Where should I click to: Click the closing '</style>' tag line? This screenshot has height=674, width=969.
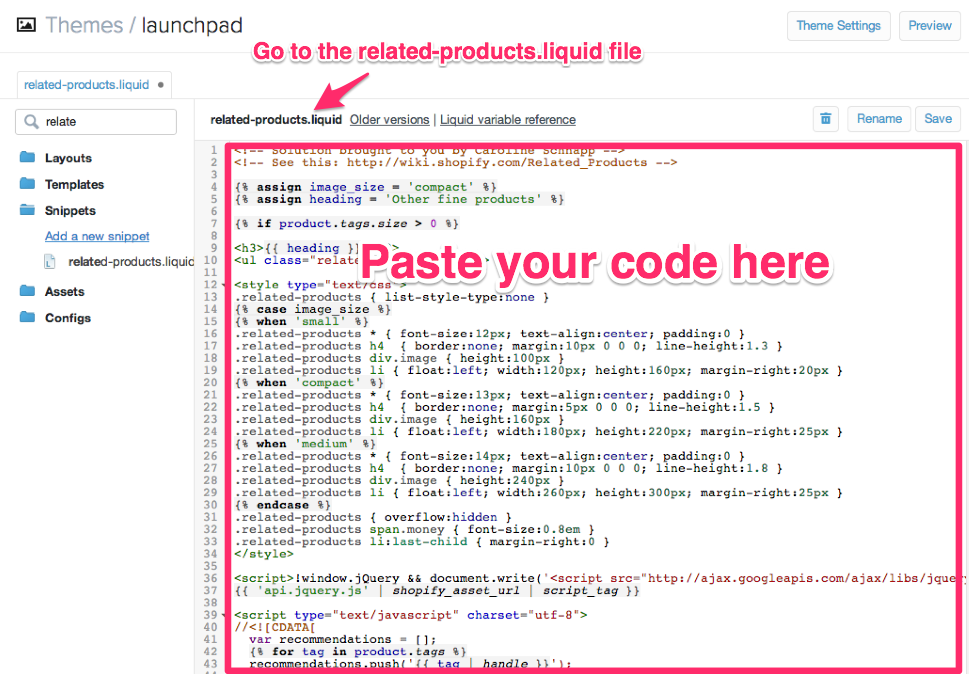(x=264, y=554)
